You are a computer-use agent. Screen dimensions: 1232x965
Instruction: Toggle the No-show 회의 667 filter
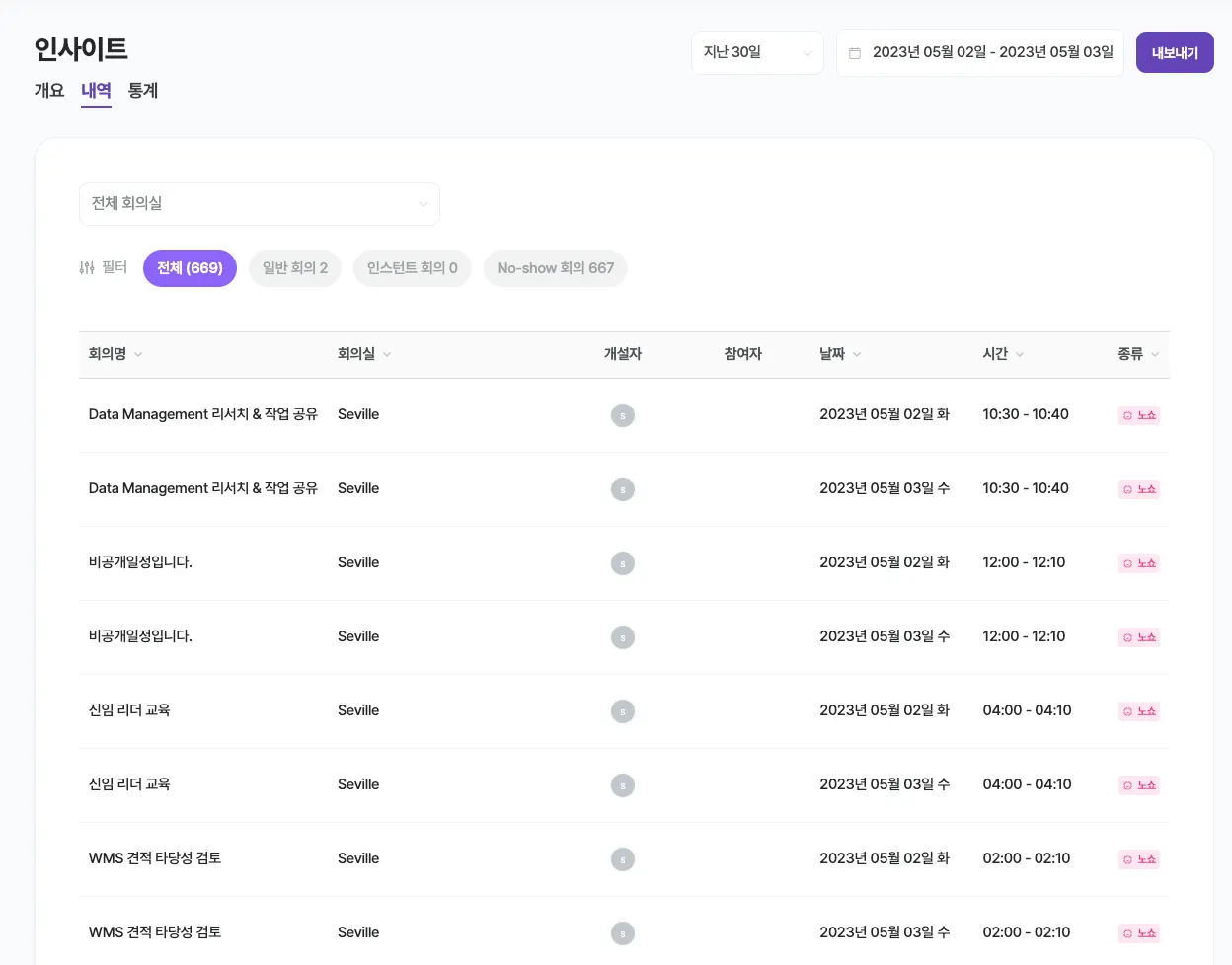(555, 268)
